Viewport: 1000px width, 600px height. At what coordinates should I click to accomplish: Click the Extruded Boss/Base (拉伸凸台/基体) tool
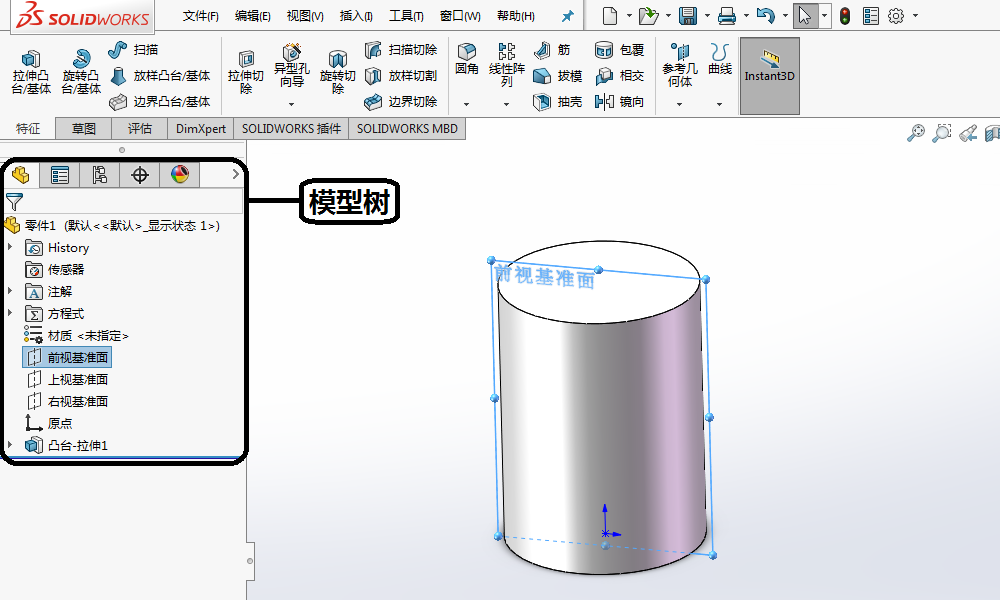[31, 72]
